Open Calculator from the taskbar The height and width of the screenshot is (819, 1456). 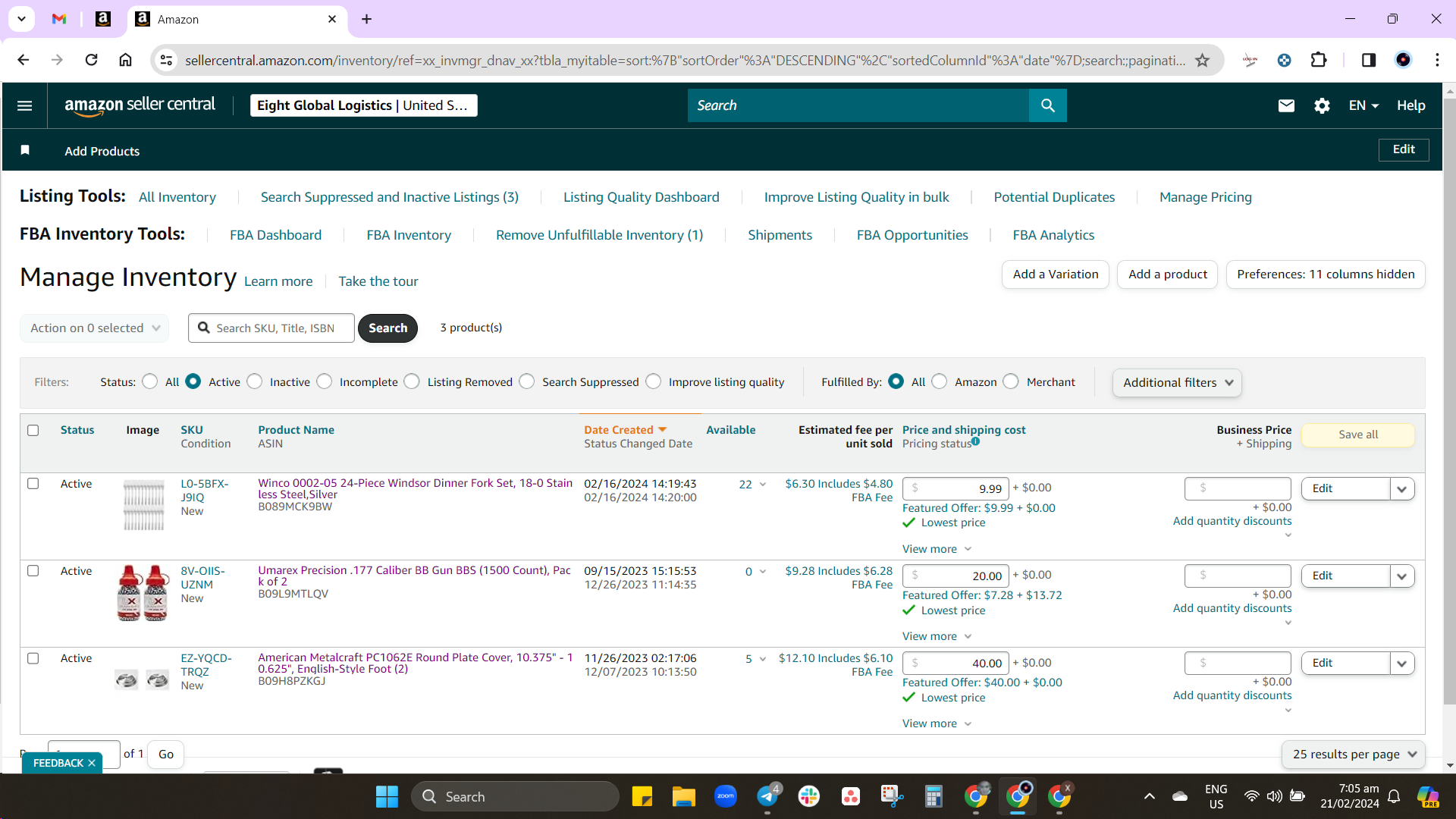934,796
